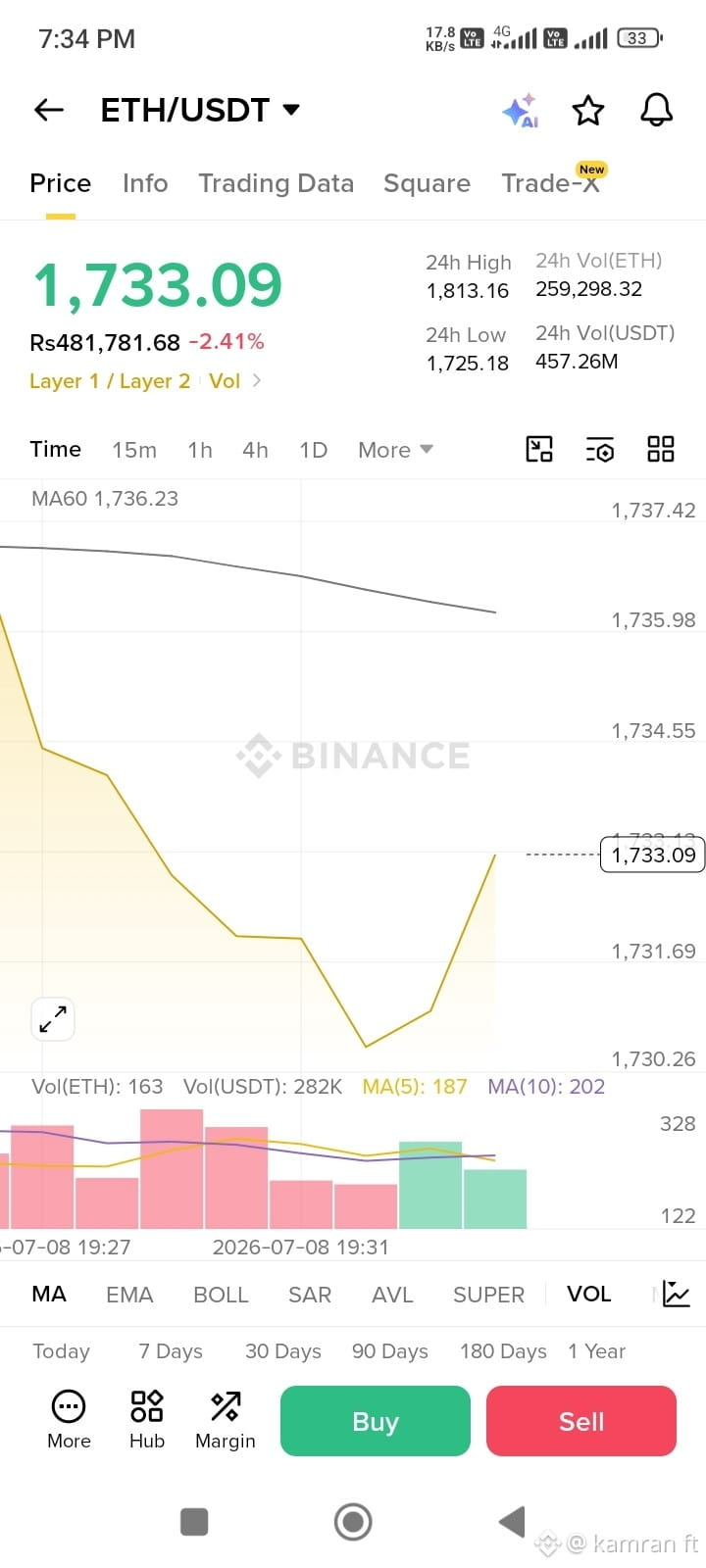Open the AI assistant sparkle icon
Viewport: 706px width, 1568px height.
[x=520, y=111]
